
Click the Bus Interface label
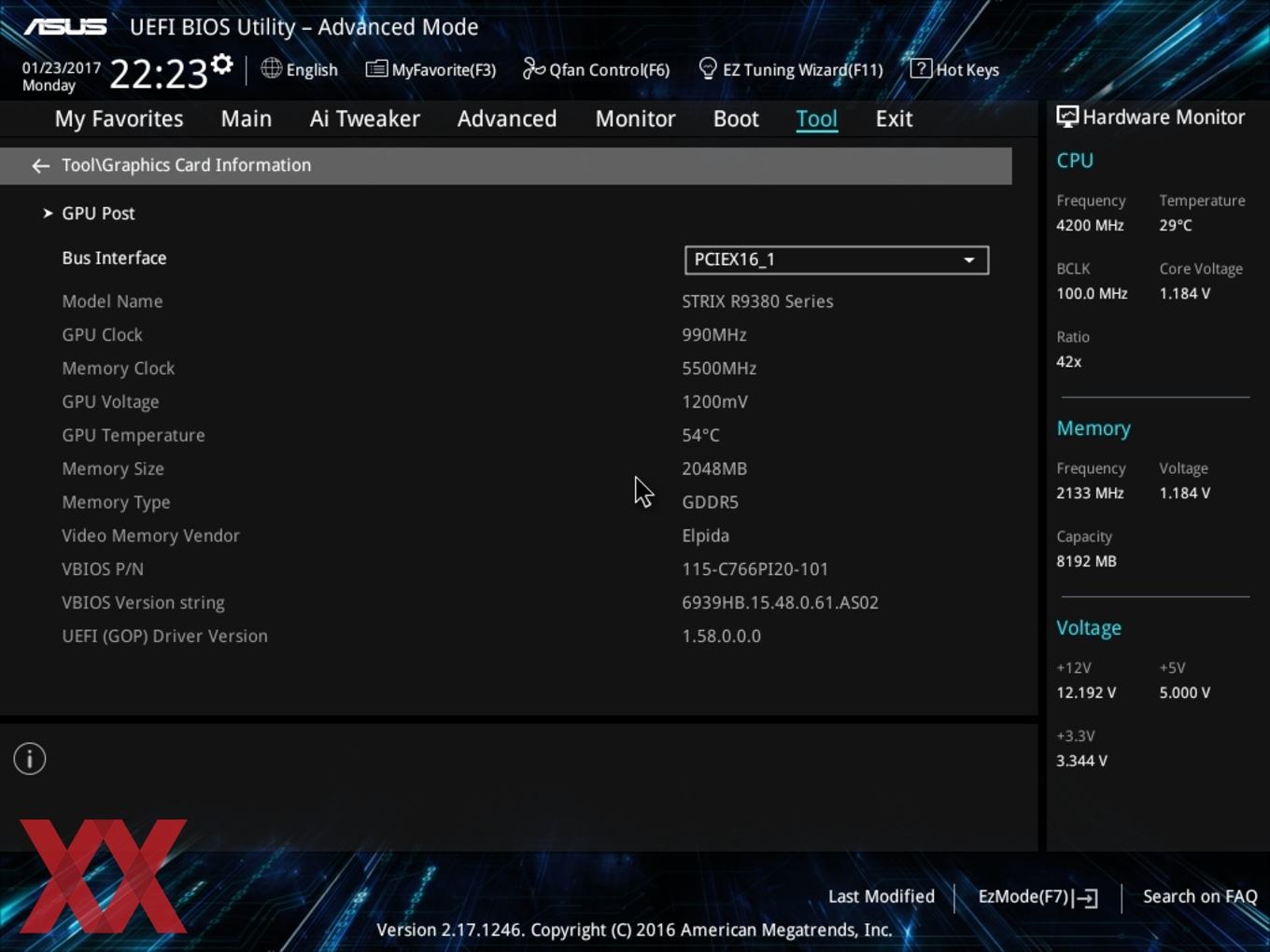[114, 259]
